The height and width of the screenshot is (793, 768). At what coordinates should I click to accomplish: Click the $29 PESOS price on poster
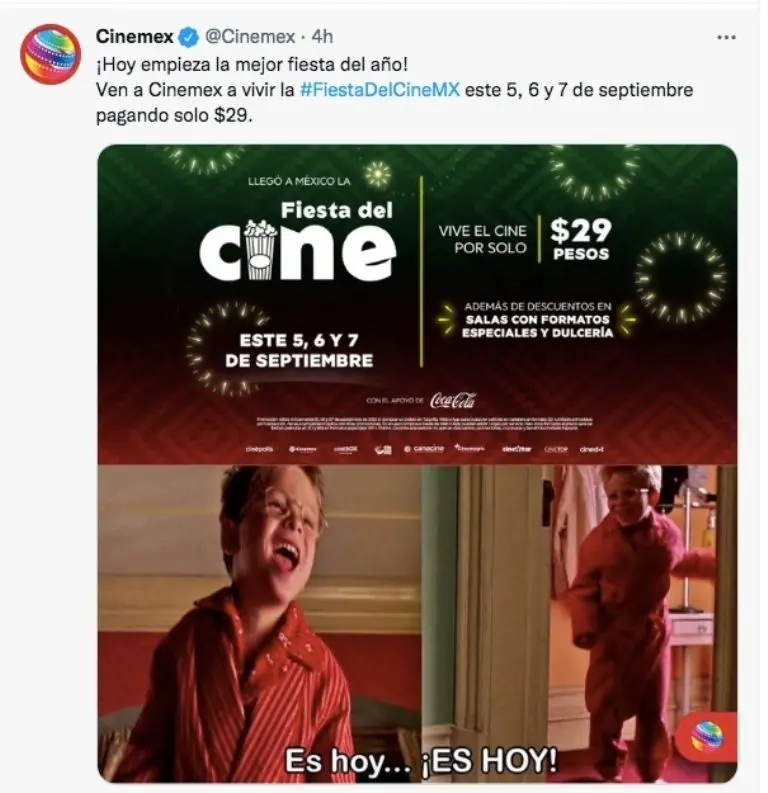click(581, 239)
